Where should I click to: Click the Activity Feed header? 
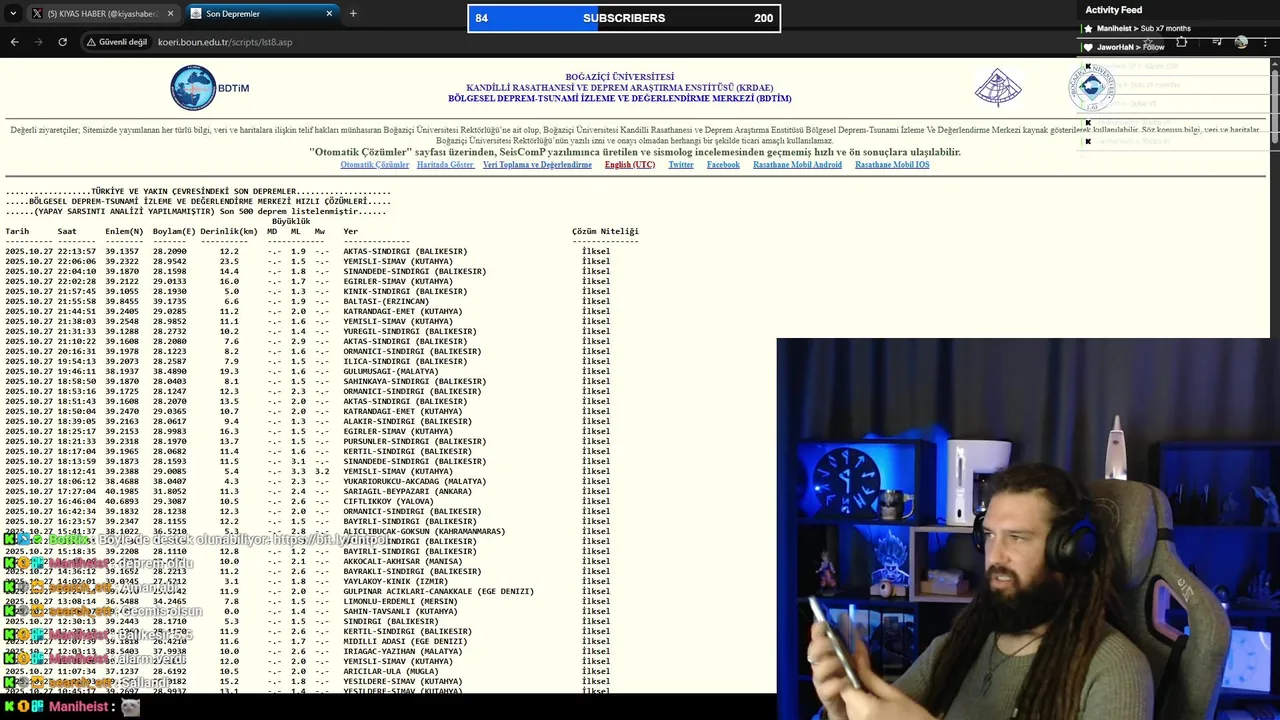click(x=1113, y=10)
